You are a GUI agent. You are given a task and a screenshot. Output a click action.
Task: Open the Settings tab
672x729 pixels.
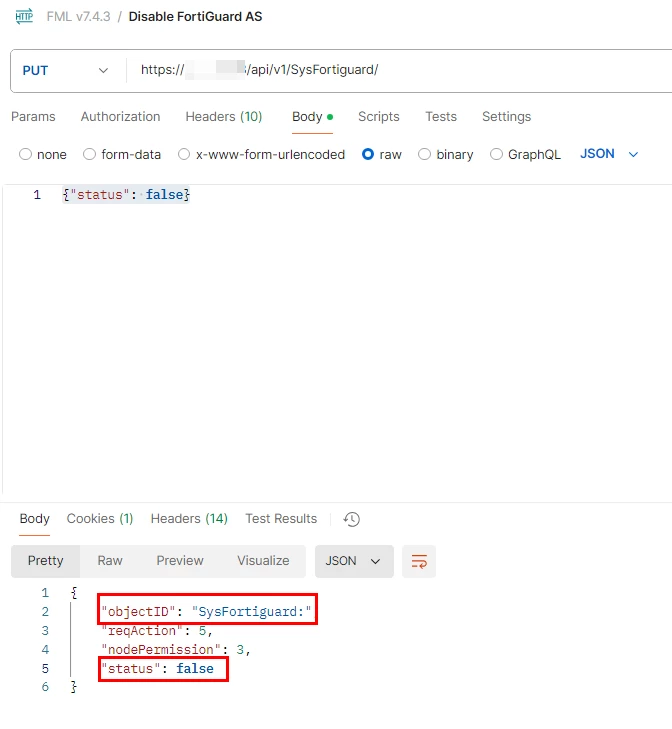click(x=506, y=116)
